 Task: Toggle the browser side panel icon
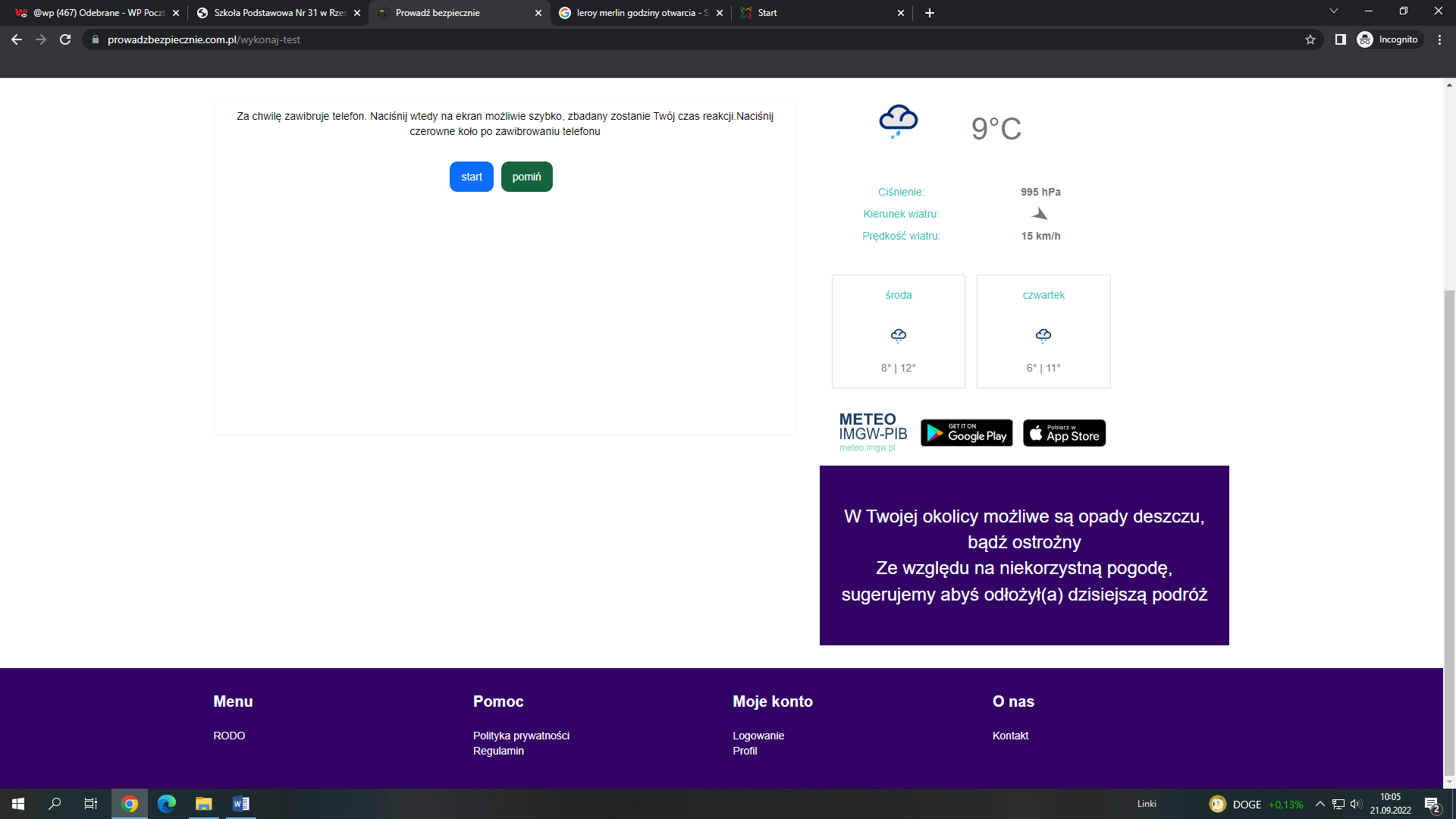click(1340, 39)
